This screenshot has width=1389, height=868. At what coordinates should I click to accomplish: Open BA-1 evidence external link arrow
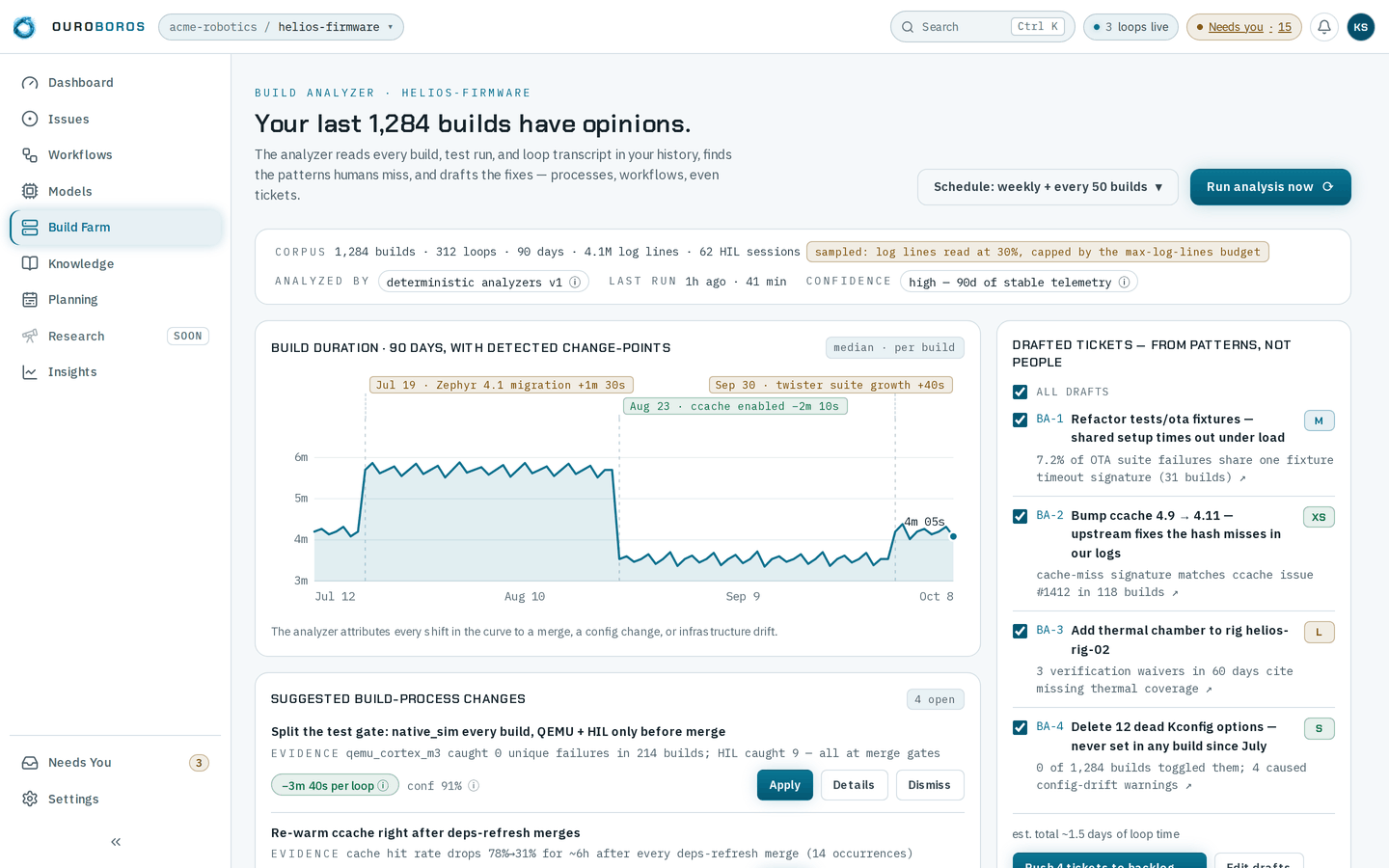(1242, 478)
